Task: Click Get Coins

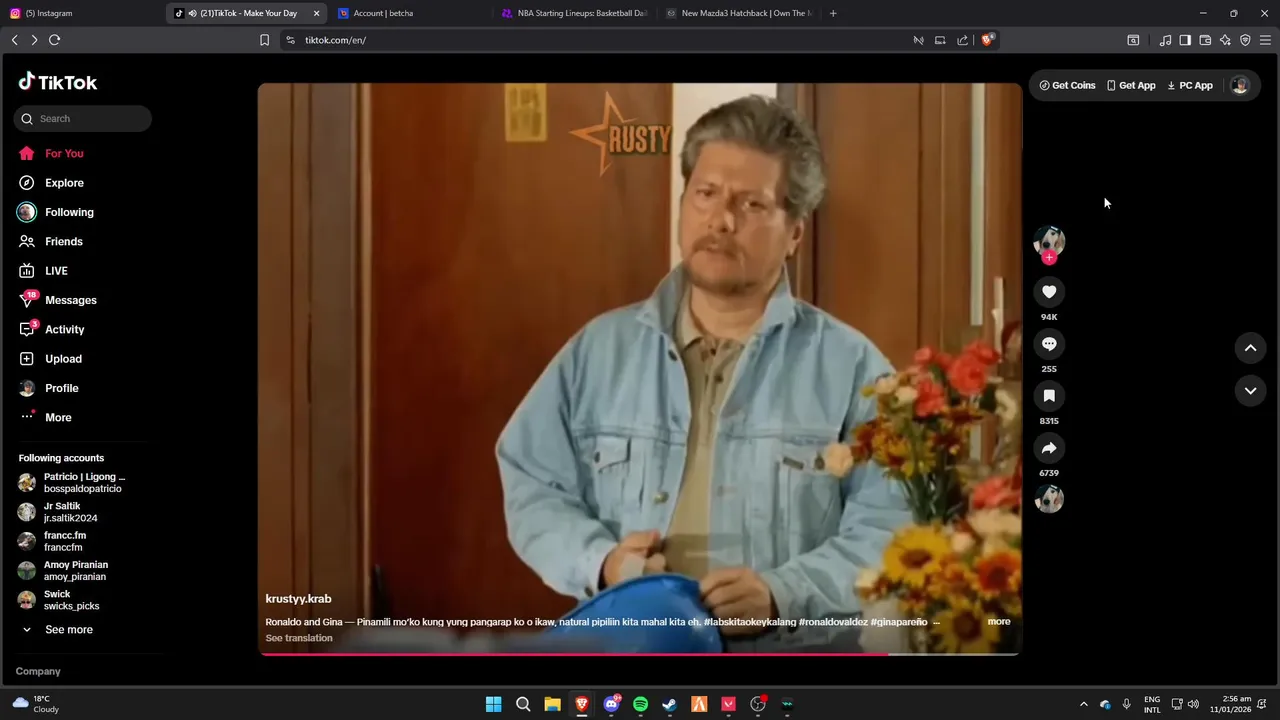Action: [x=1068, y=85]
